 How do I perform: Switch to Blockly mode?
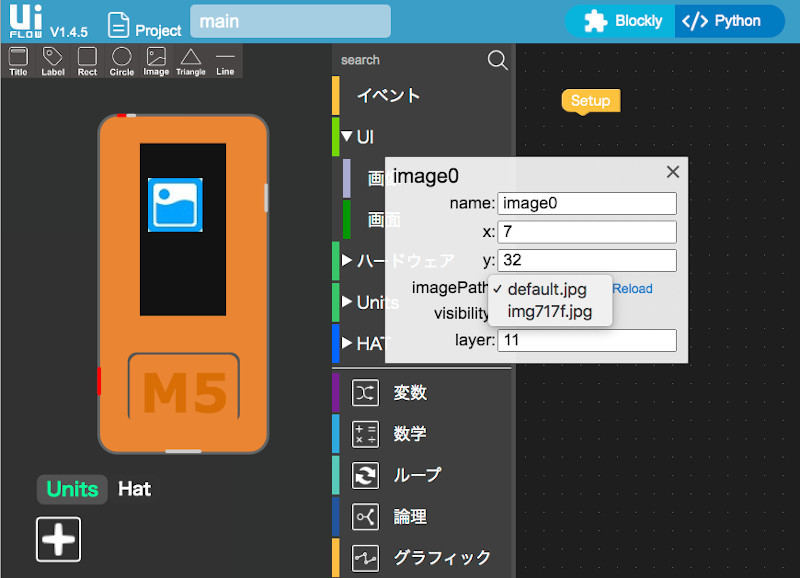tap(623, 21)
